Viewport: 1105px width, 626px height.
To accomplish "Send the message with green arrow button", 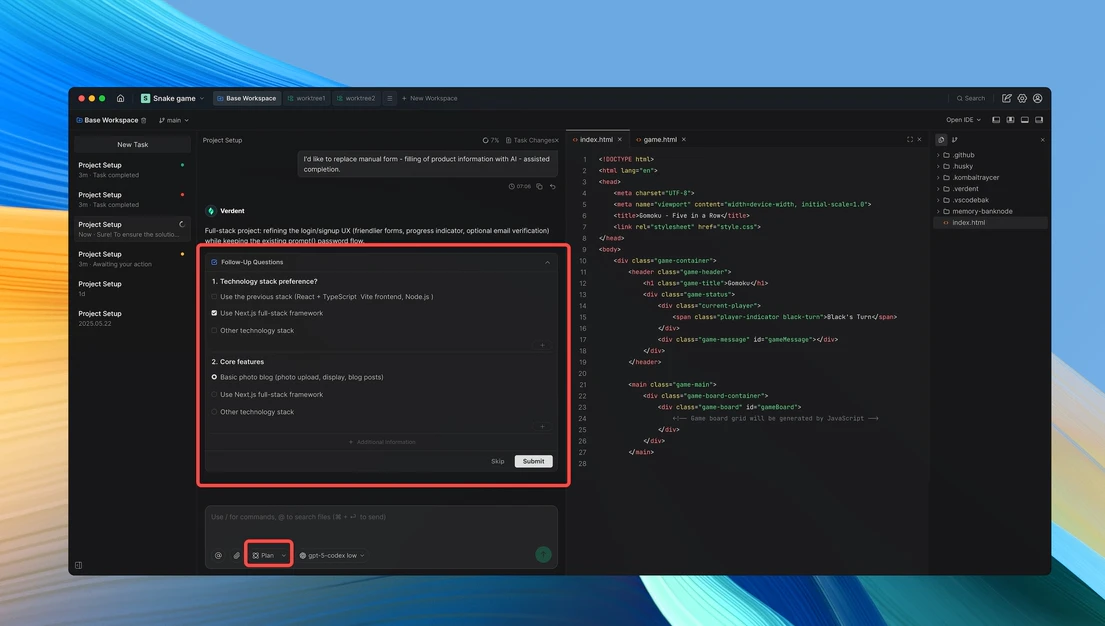I will (543, 555).
